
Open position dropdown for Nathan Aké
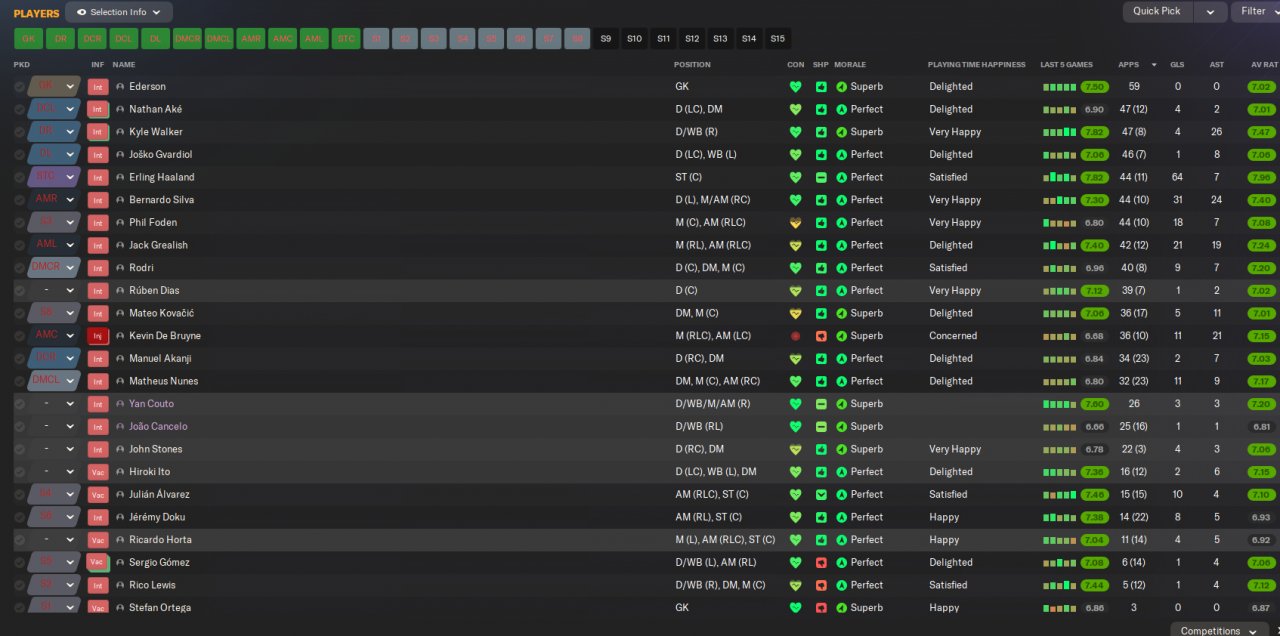click(x=70, y=109)
